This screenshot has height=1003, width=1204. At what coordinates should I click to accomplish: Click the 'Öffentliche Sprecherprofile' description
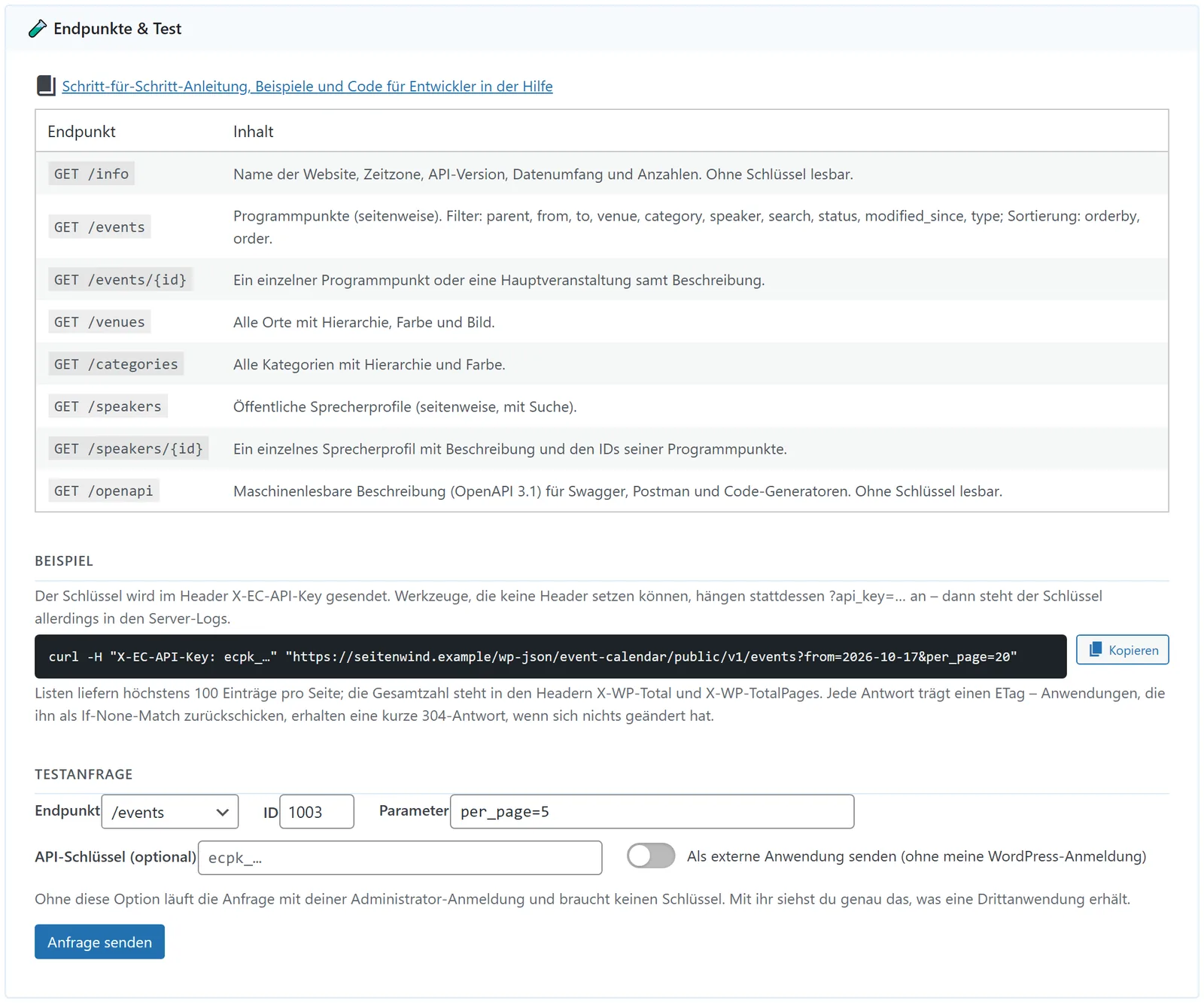point(405,406)
